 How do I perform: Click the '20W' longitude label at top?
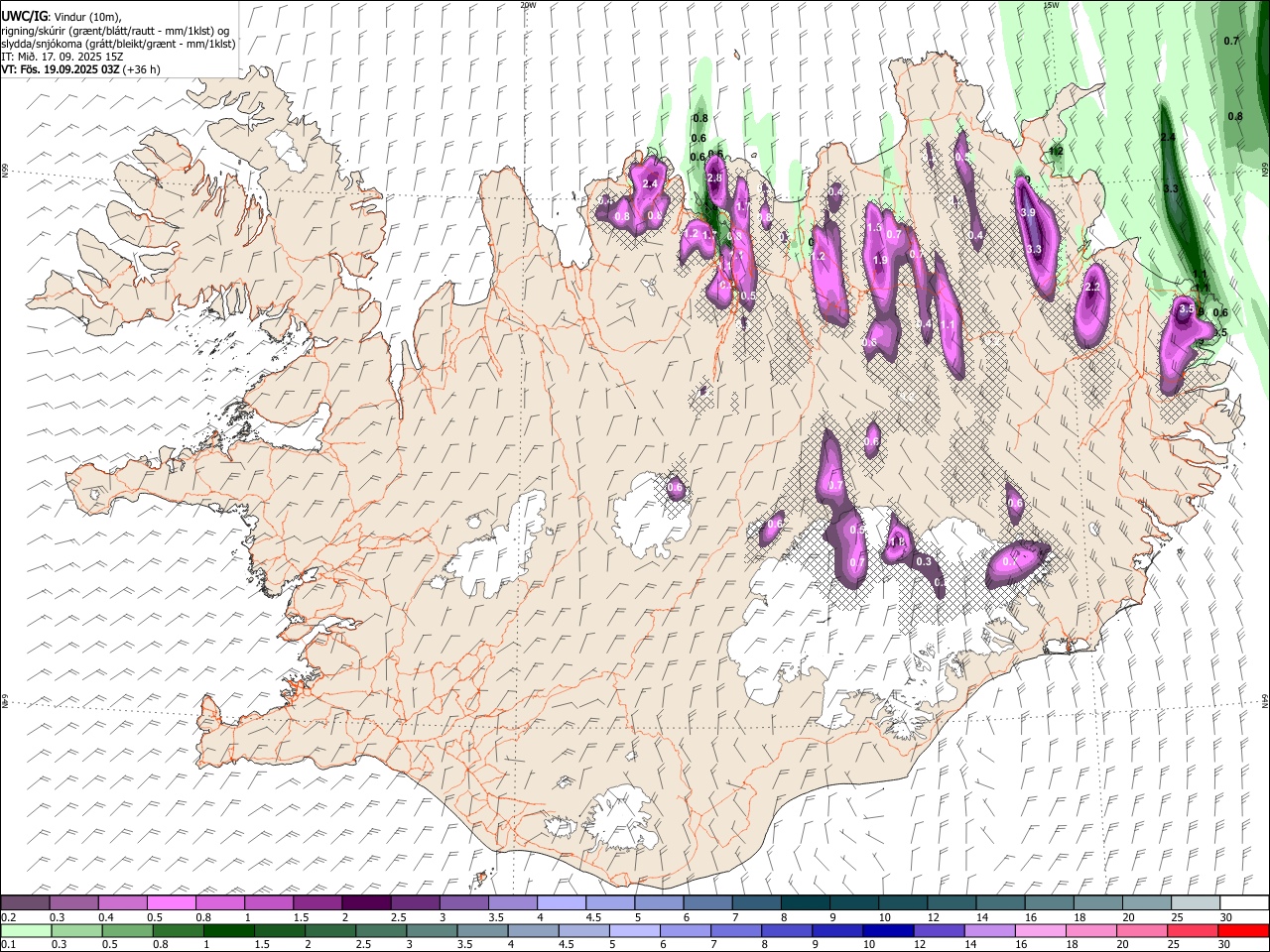tap(528, 5)
